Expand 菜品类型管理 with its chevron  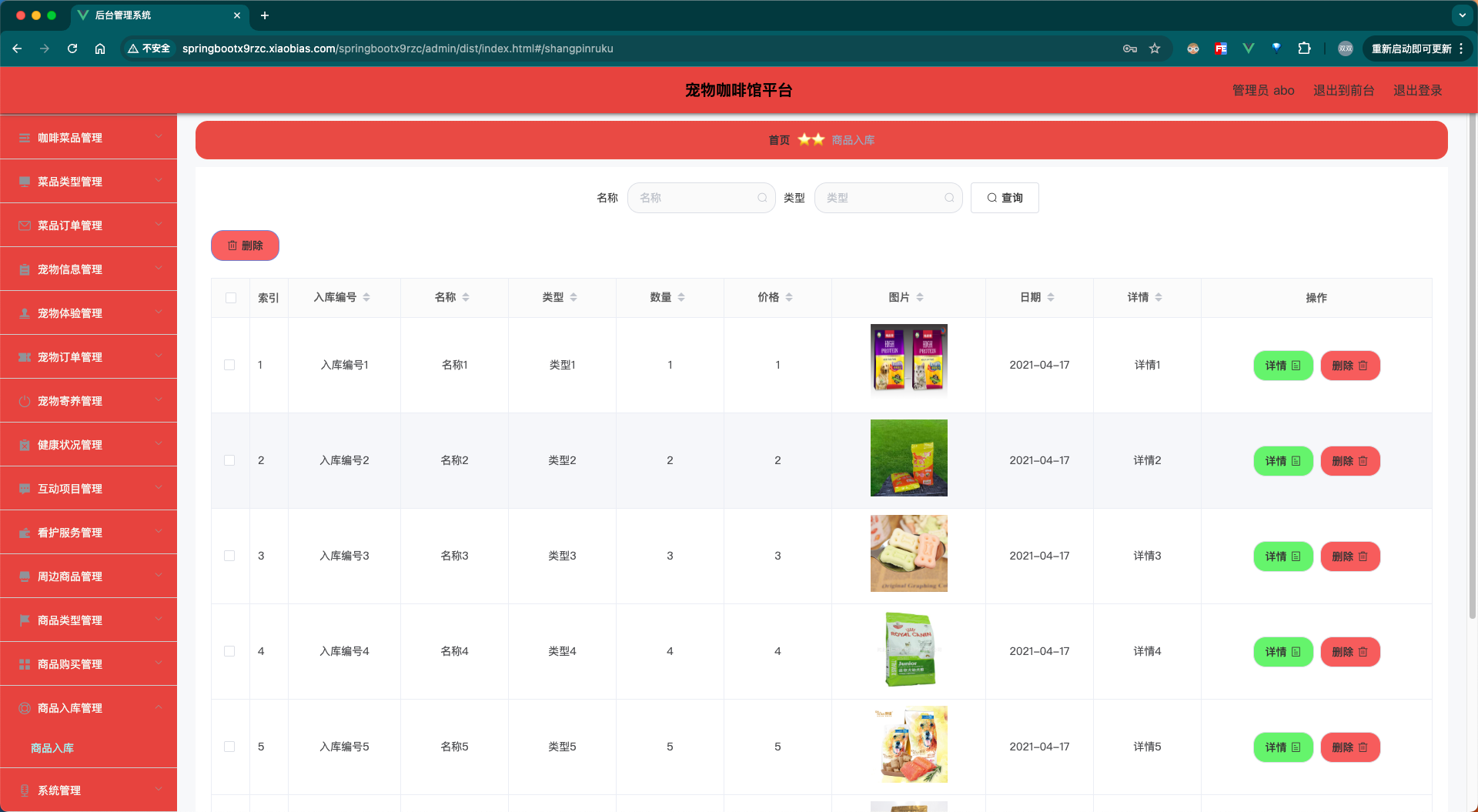[159, 181]
